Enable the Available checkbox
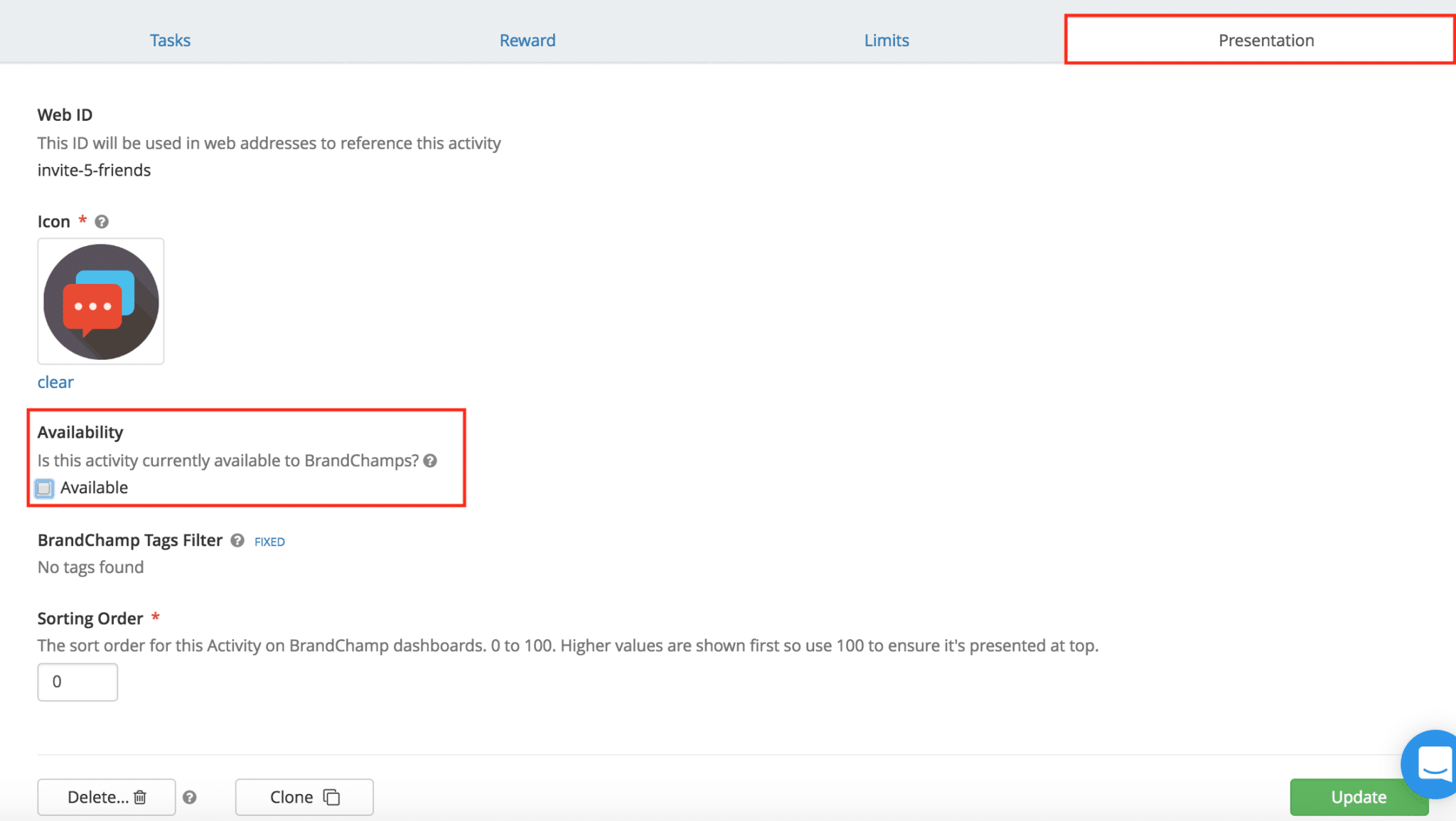This screenshot has height=821, width=1456. coord(44,488)
